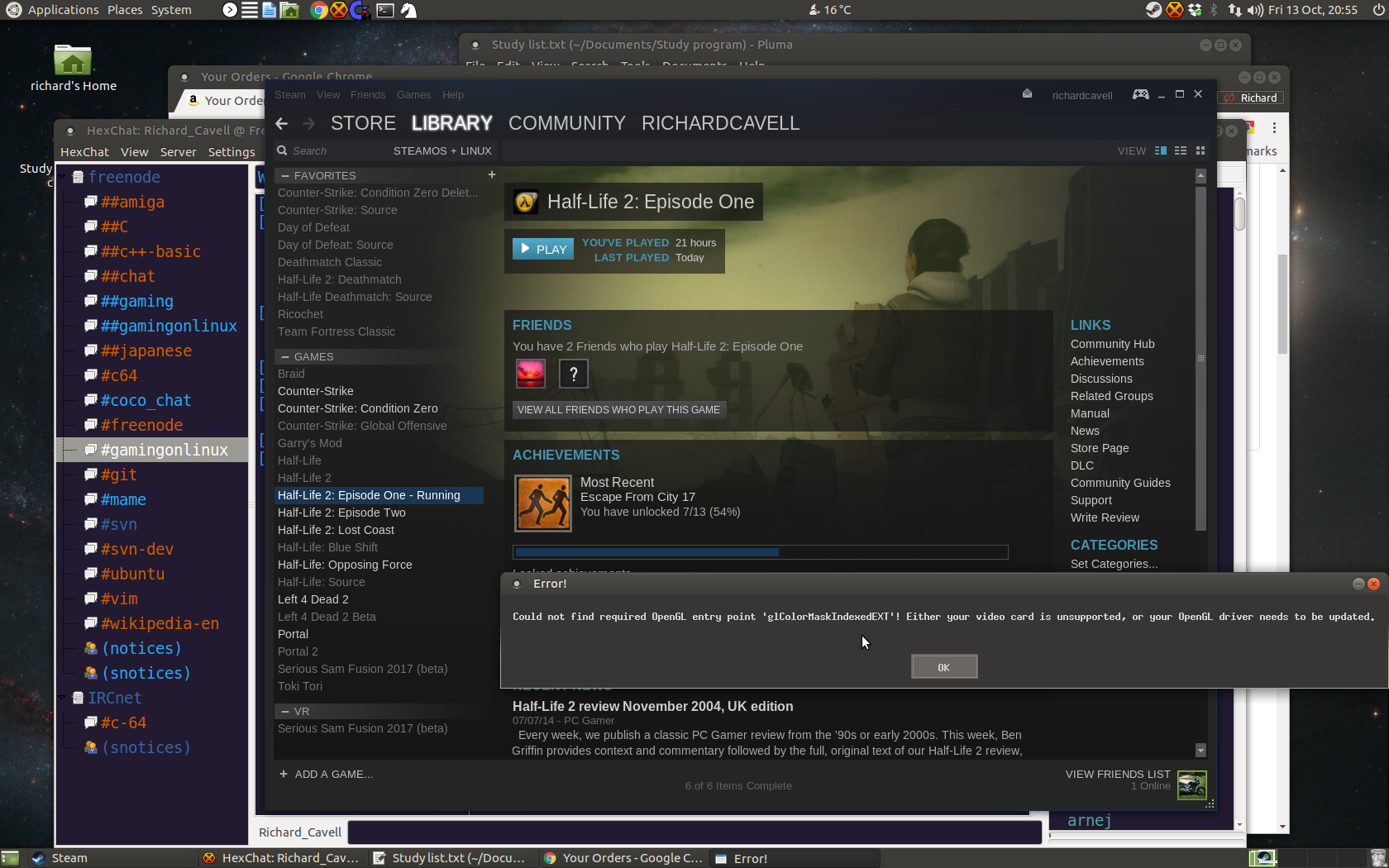The width and height of the screenshot is (1389, 868).
Task: Open the STEAMOS + LINUX library filter
Action: 442,150
